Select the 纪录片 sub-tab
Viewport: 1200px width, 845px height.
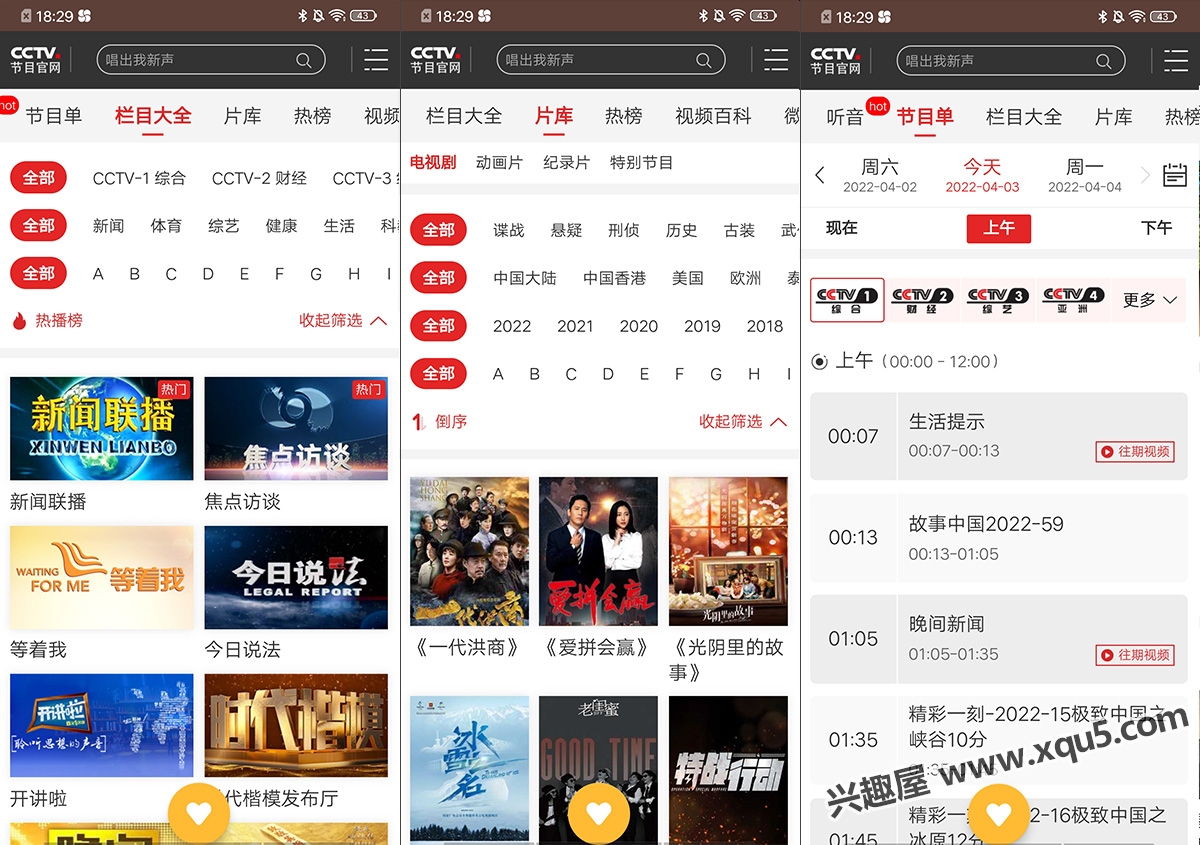click(x=566, y=162)
